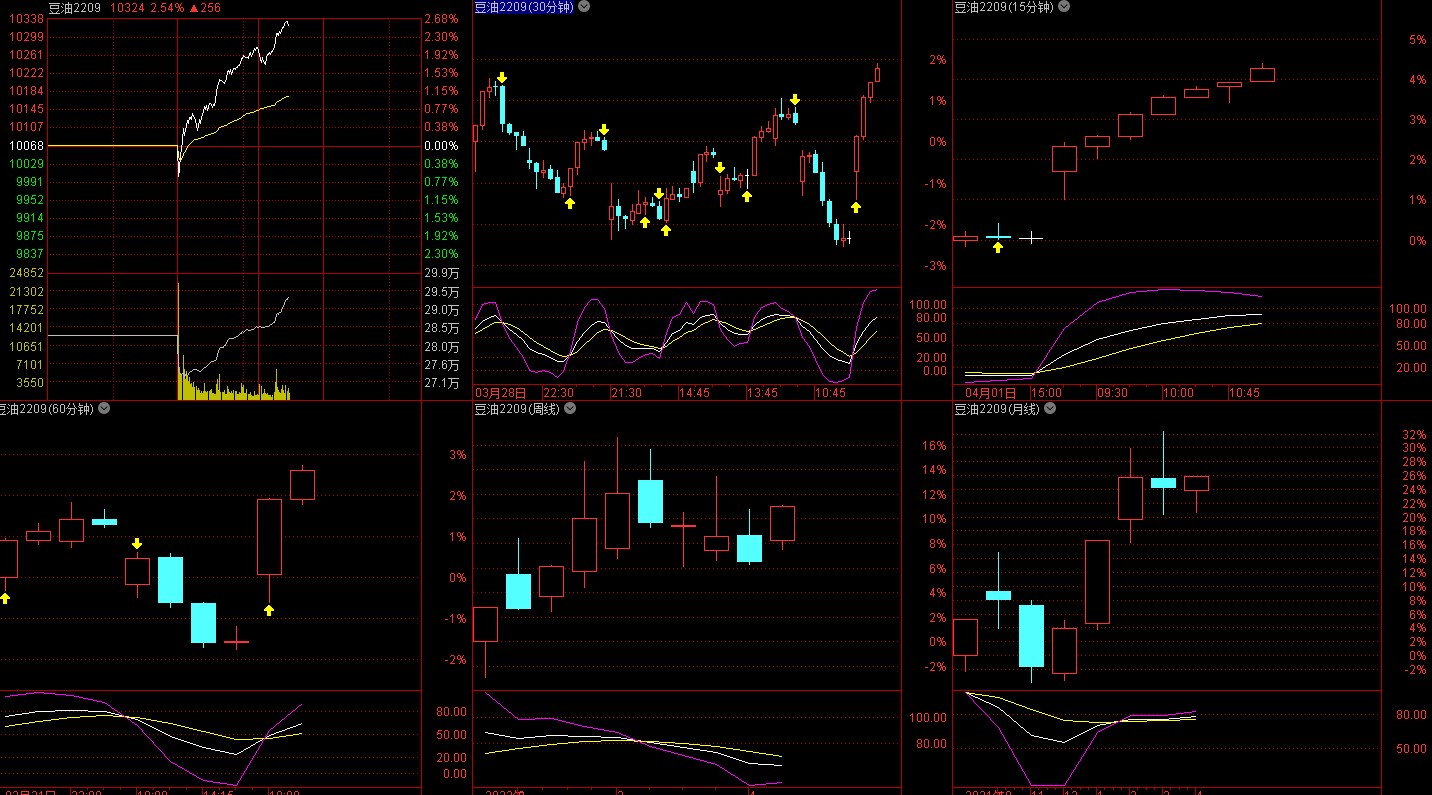Click price axis label 10107

[x=26, y=127]
